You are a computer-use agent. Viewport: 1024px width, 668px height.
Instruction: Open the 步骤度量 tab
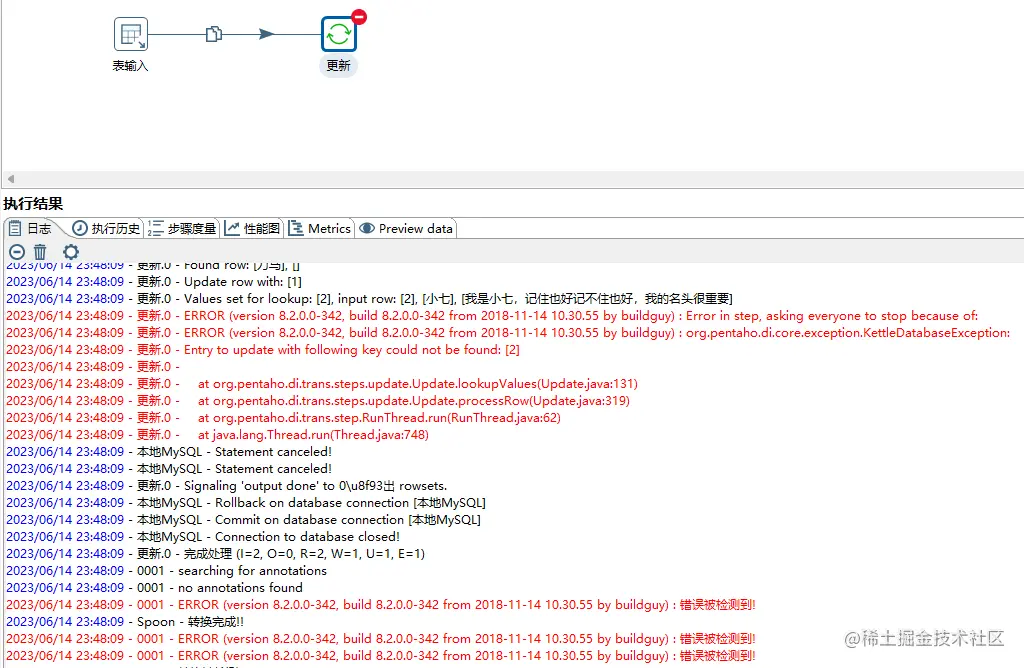click(182, 229)
